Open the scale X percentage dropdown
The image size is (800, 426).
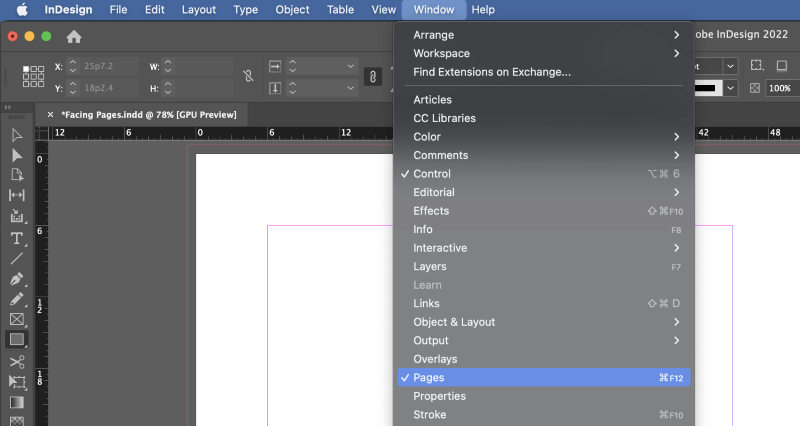tap(351, 66)
